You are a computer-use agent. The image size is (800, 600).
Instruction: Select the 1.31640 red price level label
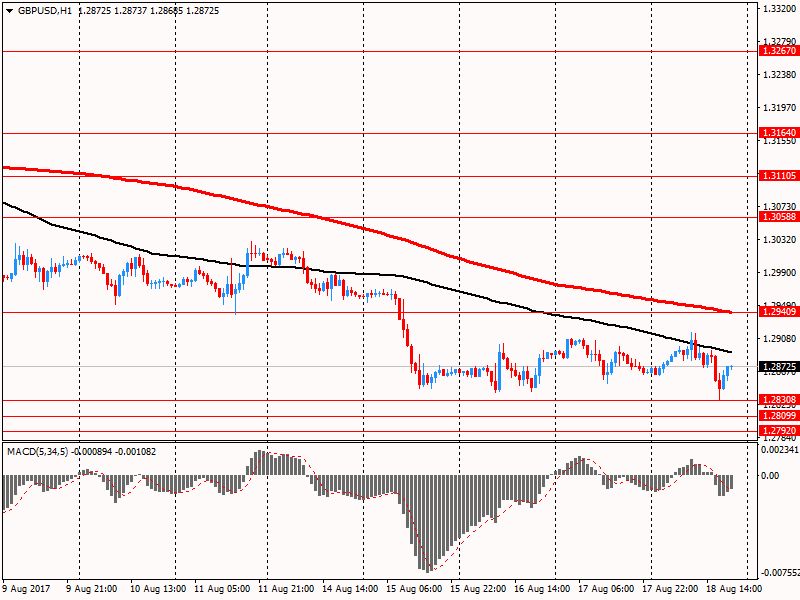click(x=779, y=133)
